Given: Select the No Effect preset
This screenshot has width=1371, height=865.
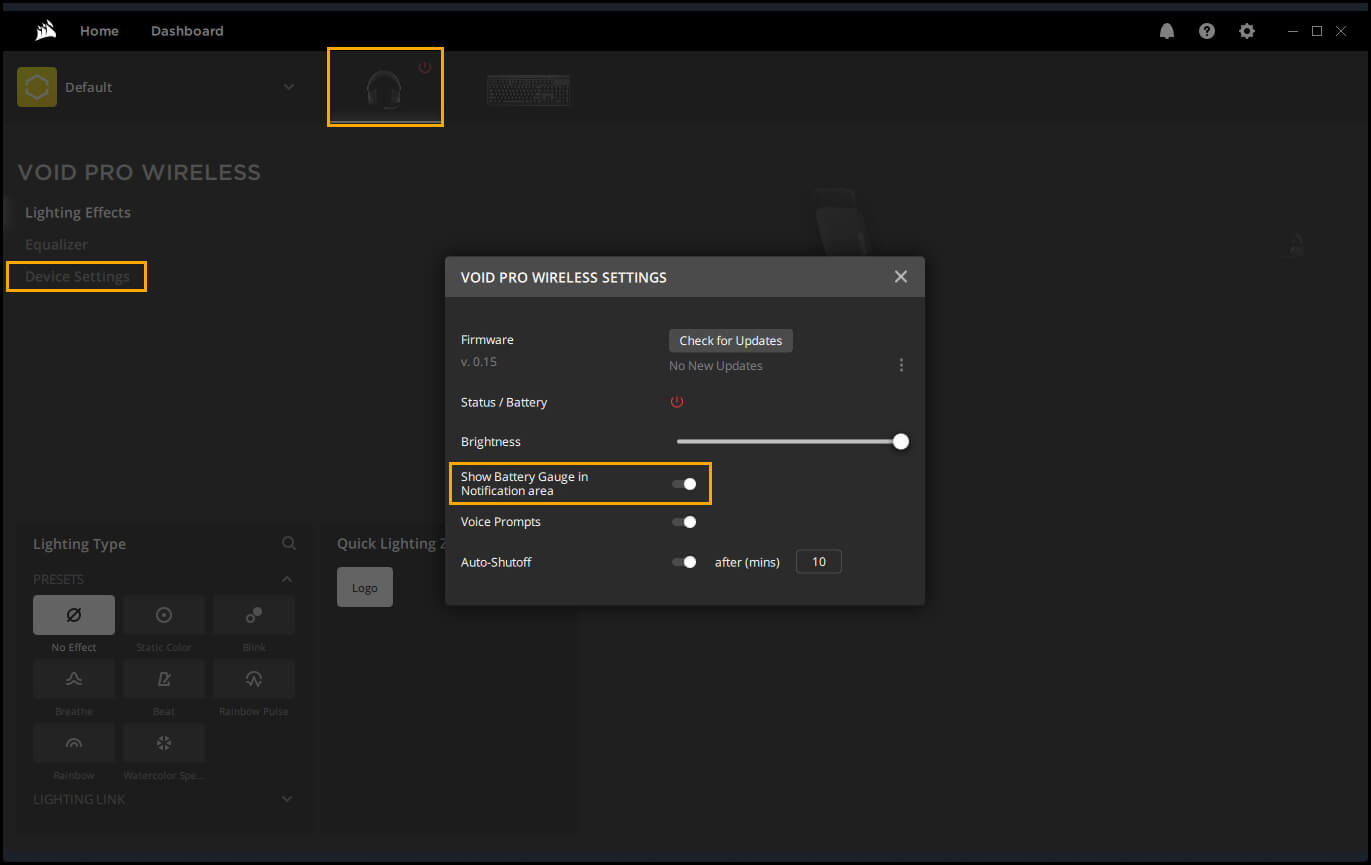Looking at the screenshot, I should click(x=74, y=615).
